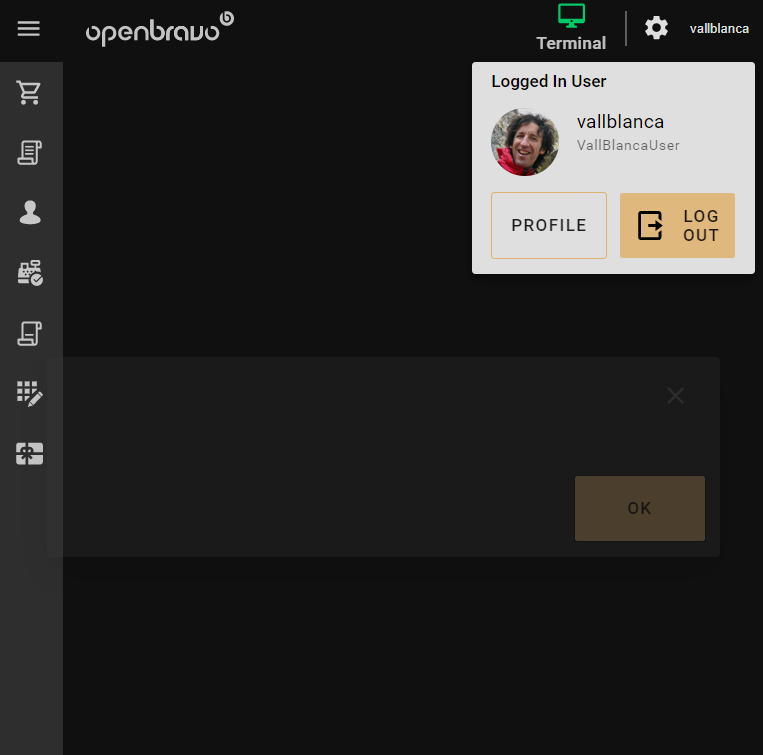The image size is (763, 755).
Task: Open the cash register checkmark icon
Action: tap(30, 273)
